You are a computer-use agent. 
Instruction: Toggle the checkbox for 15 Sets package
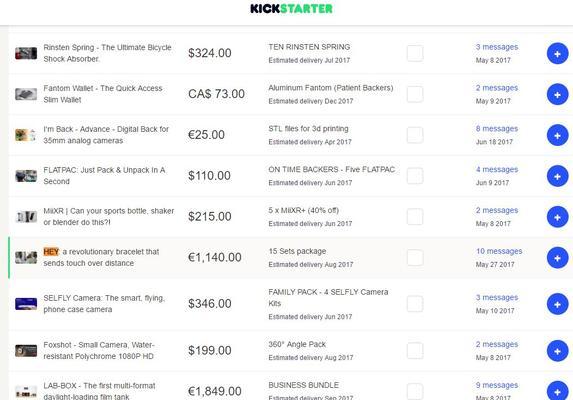pyautogui.click(x=415, y=258)
